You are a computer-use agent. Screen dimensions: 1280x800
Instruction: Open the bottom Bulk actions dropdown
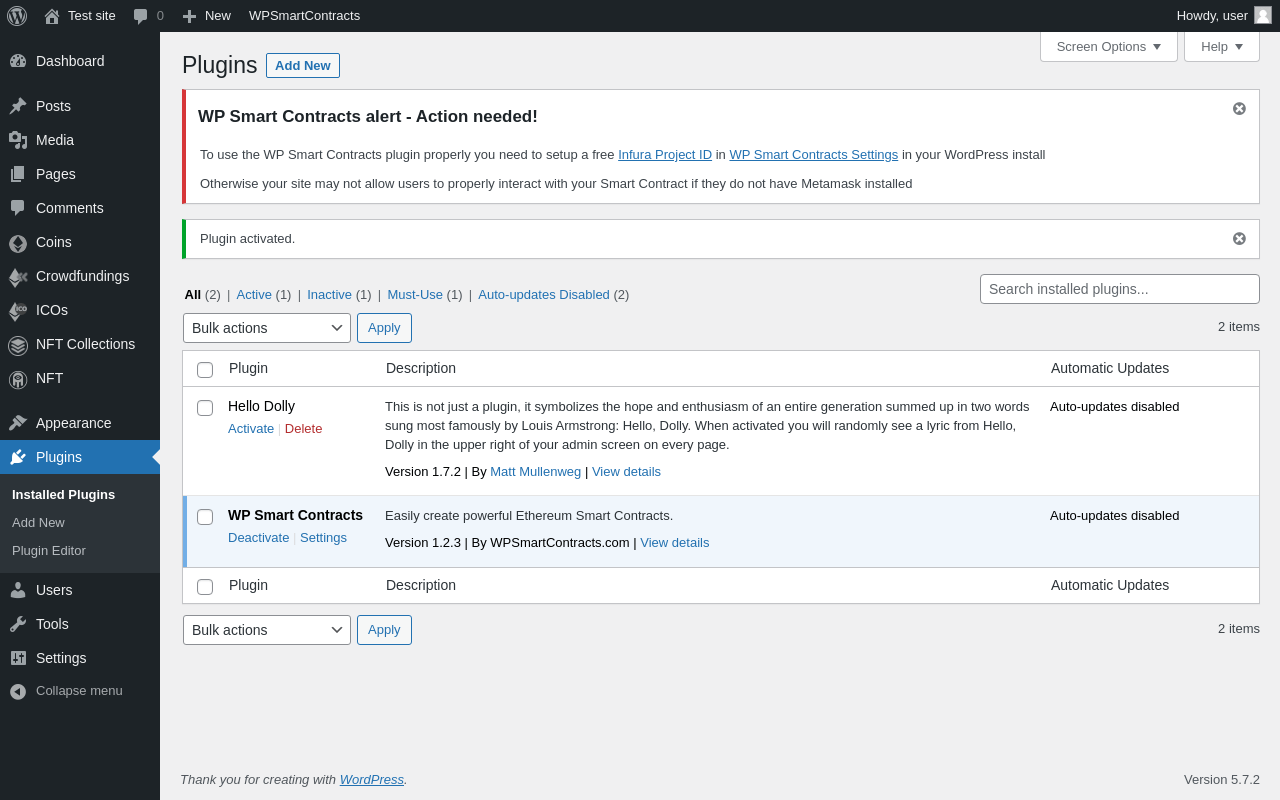[x=267, y=630]
